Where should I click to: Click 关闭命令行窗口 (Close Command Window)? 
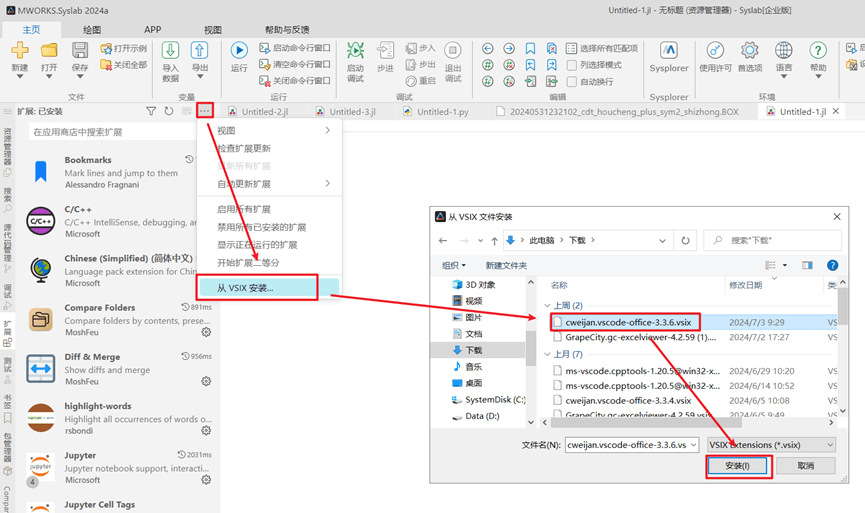295,81
